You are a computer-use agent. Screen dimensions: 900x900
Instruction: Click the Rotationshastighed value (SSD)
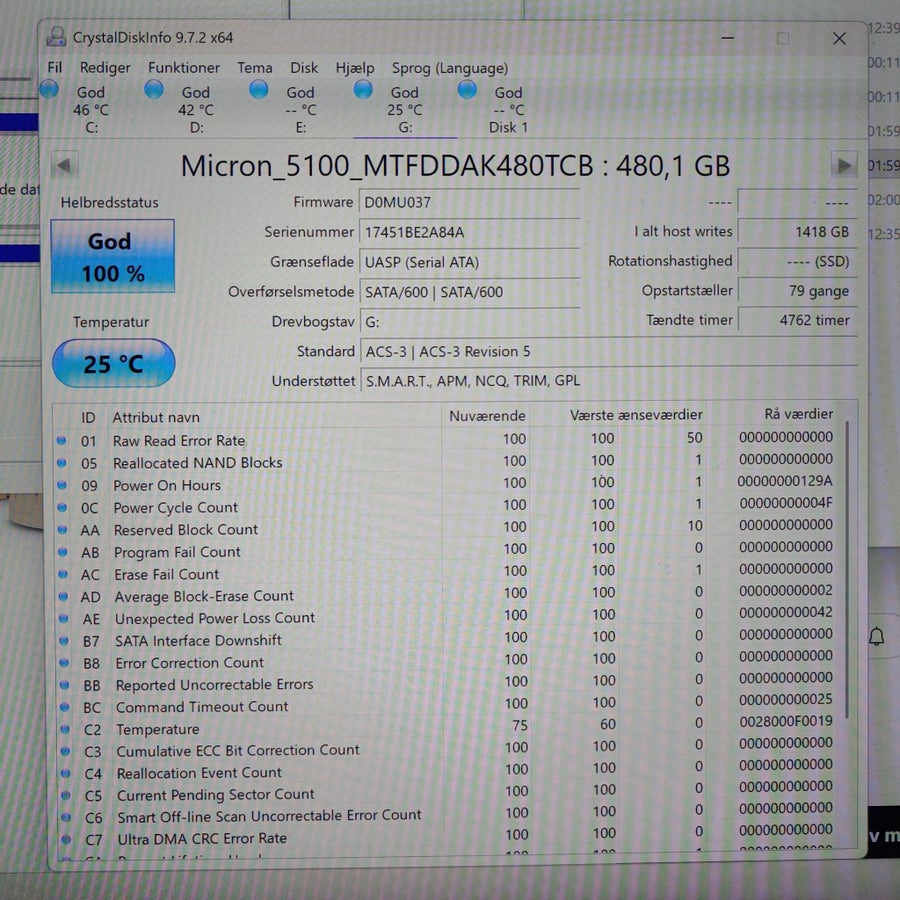coord(798,262)
